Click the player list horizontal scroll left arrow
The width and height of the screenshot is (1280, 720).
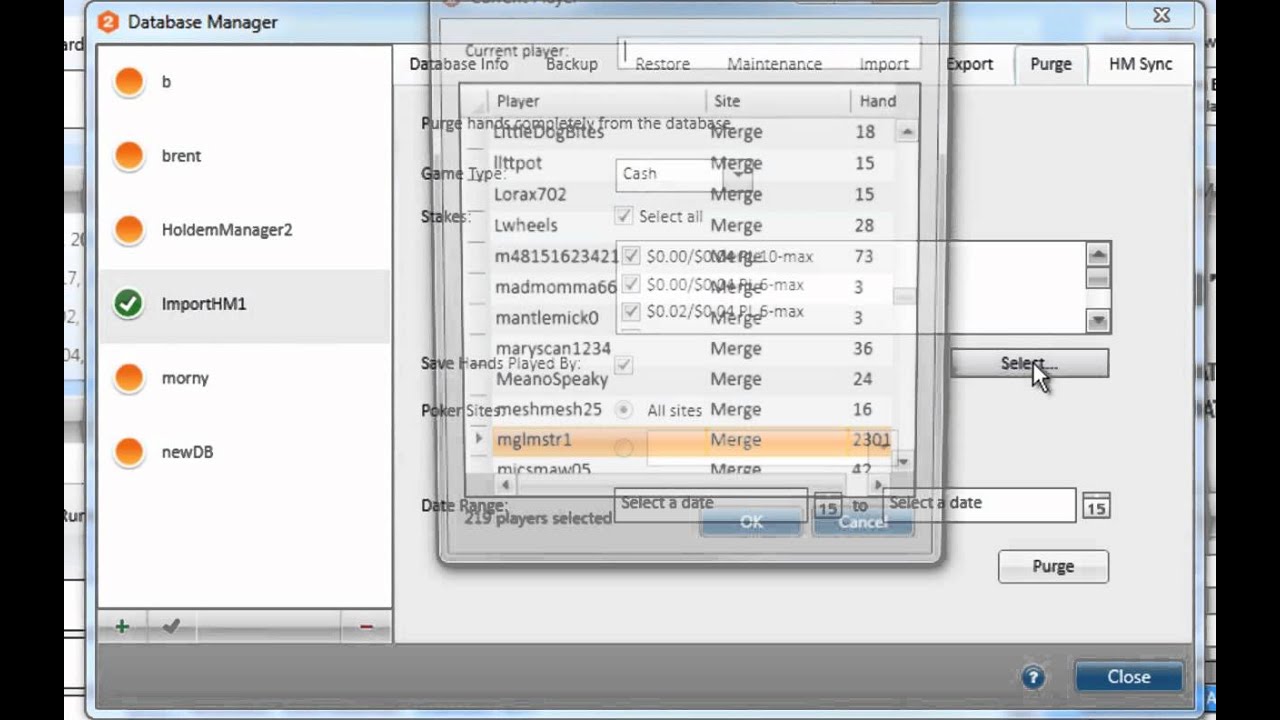click(504, 485)
